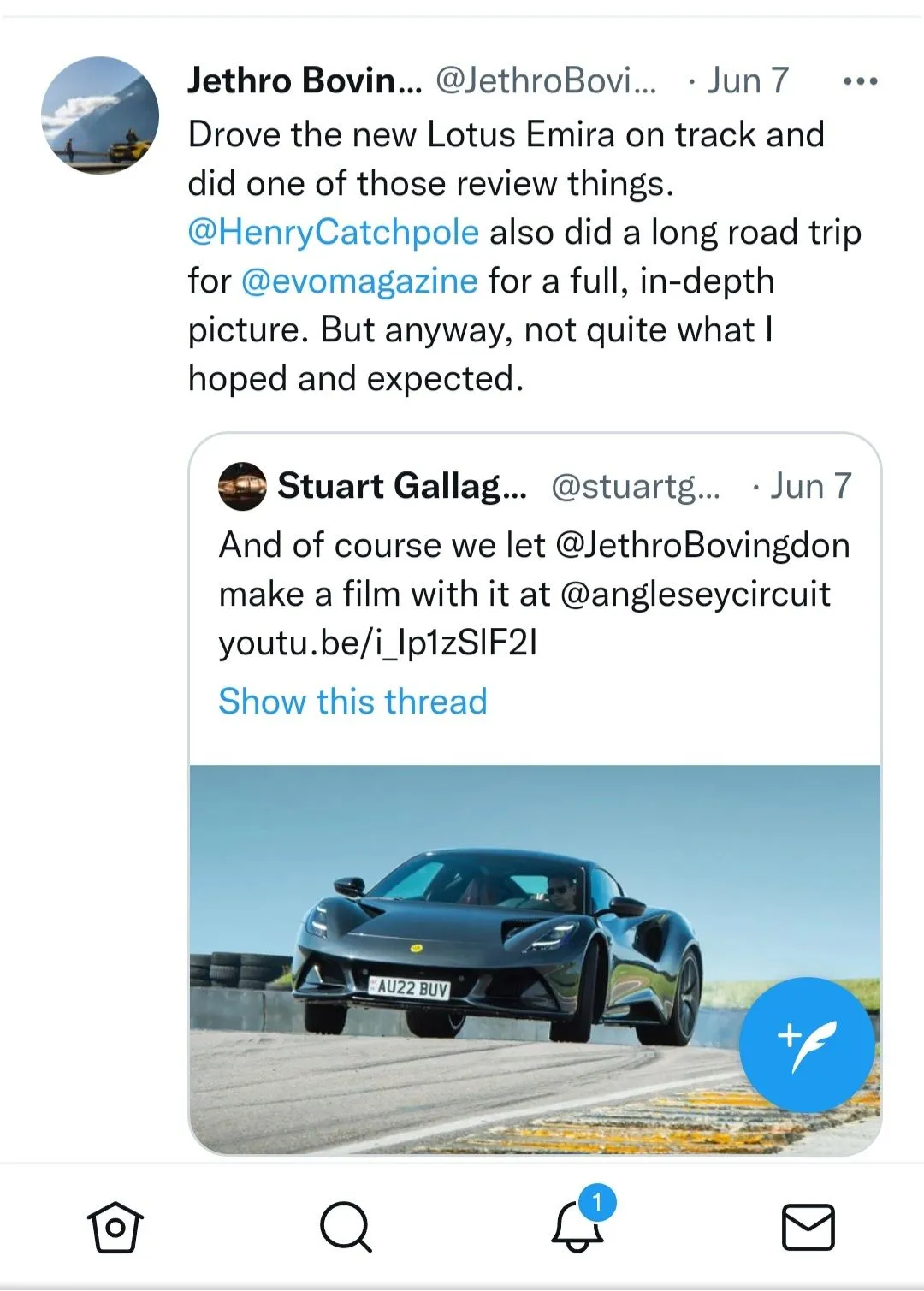
Task: Tap Stuart Gallagher's small avatar
Action: [x=242, y=487]
